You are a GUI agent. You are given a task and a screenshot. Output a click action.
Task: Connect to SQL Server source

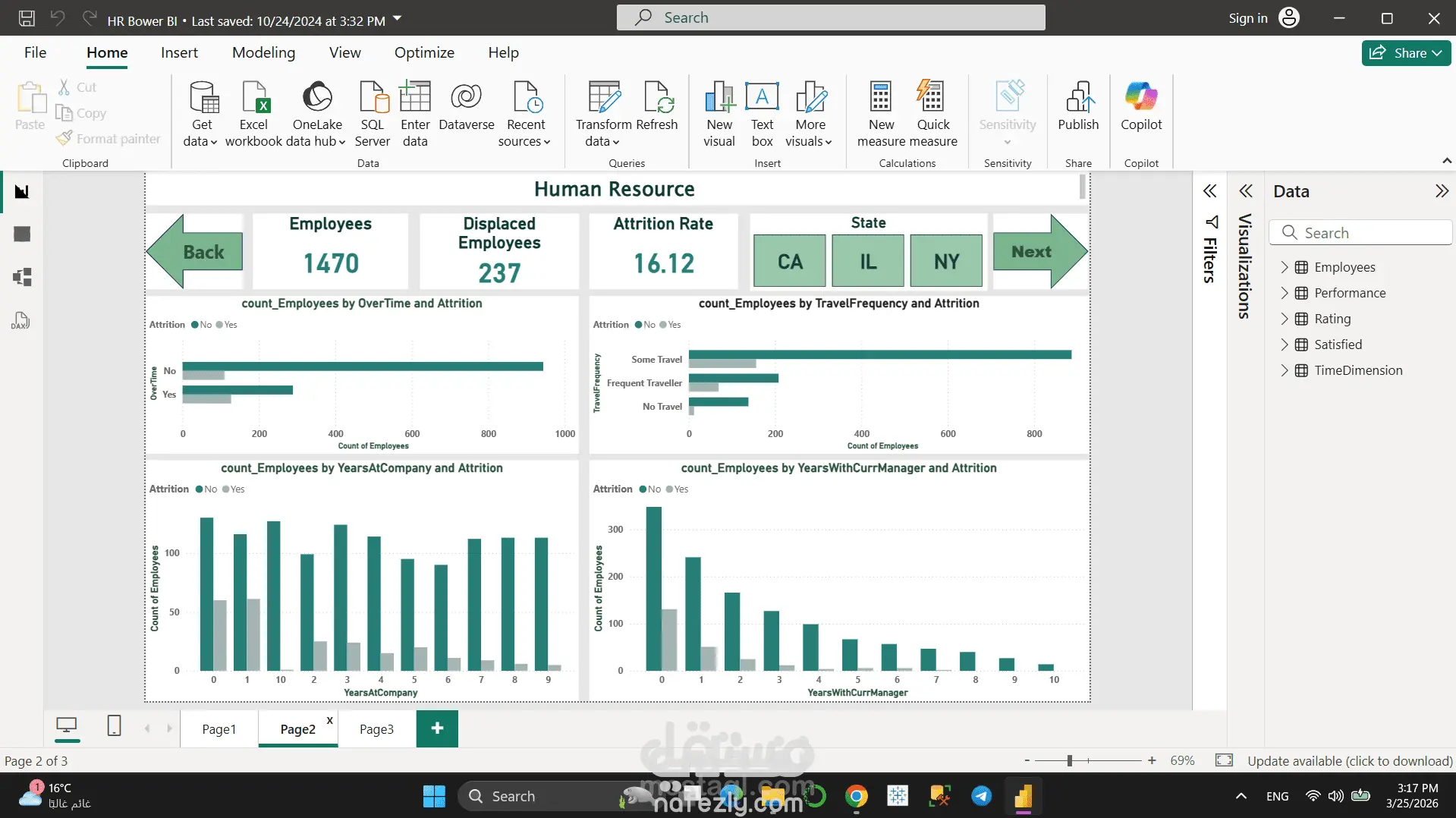tap(373, 114)
